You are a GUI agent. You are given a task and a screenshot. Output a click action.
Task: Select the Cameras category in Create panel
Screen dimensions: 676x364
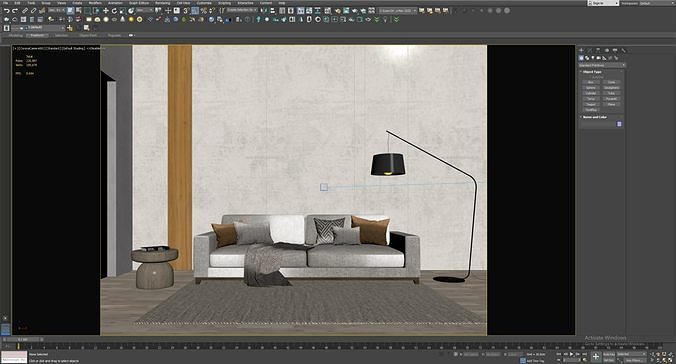pos(598,58)
